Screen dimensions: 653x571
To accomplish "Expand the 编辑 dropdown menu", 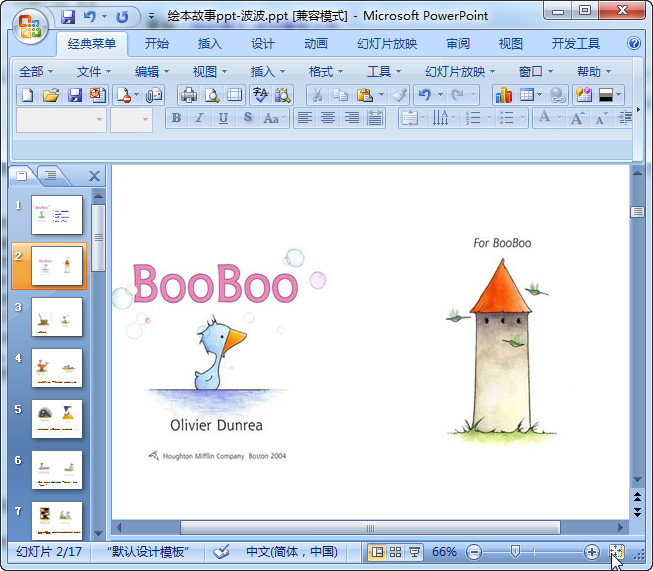I will tap(152, 72).
